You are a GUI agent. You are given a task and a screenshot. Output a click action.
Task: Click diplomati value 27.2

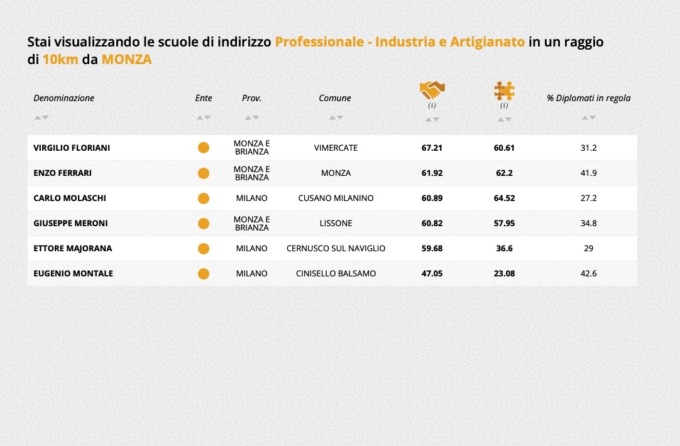[588, 198]
